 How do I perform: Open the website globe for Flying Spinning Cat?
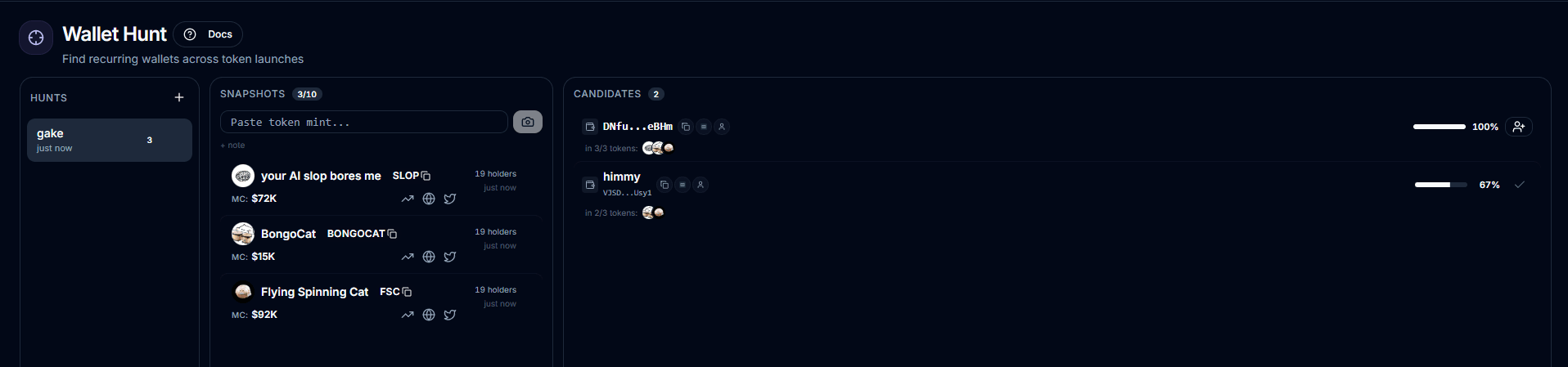click(x=429, y=315)
